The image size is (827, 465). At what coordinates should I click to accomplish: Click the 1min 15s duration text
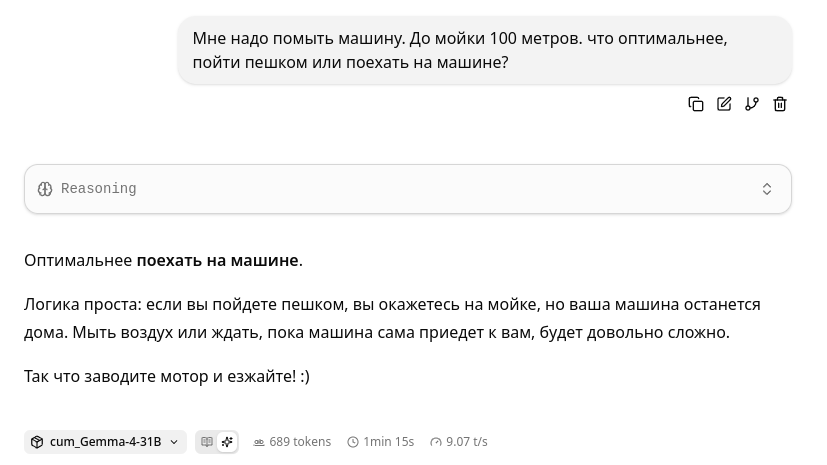tap(388, 442)
